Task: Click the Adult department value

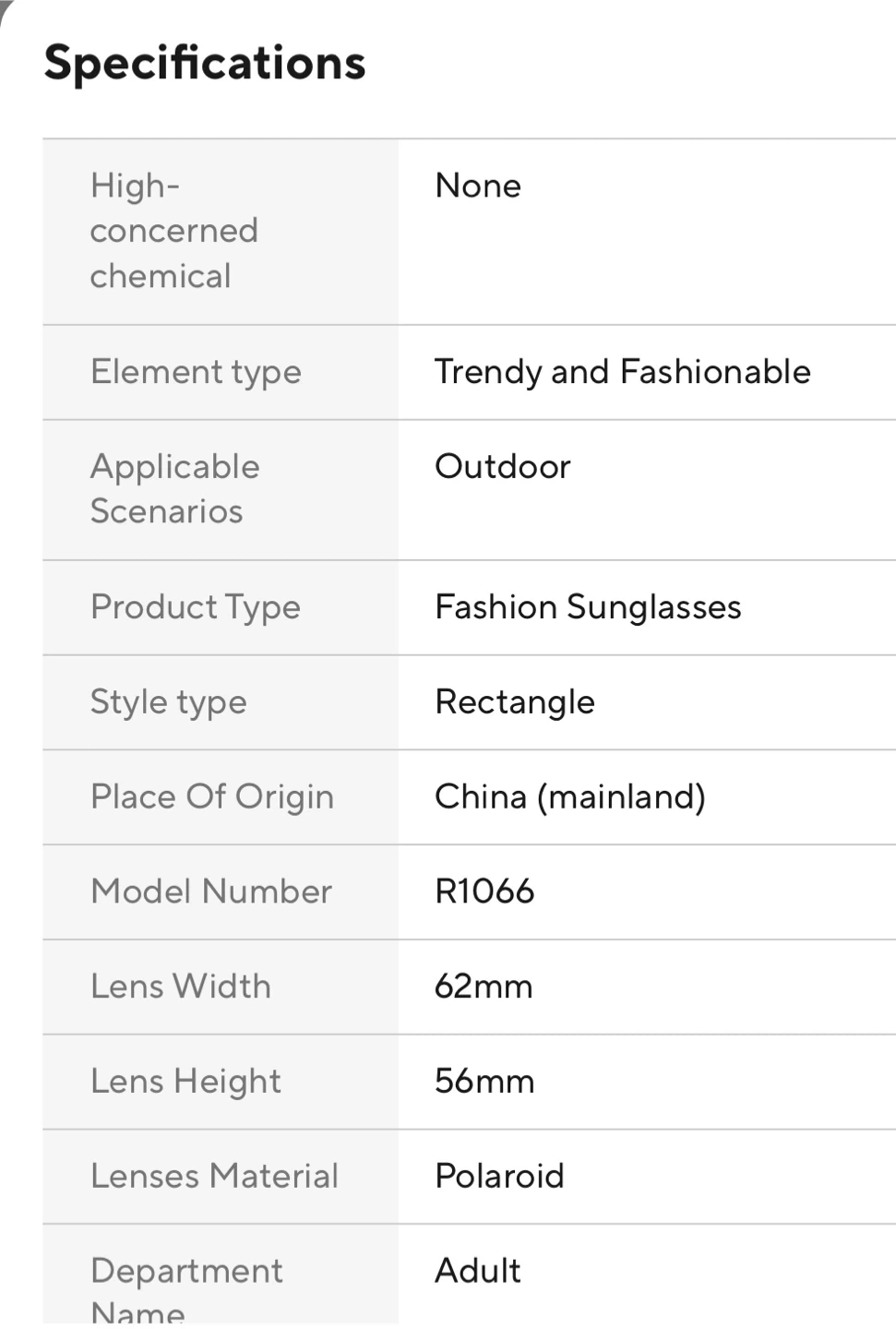Action: [x=478, y=1271]
